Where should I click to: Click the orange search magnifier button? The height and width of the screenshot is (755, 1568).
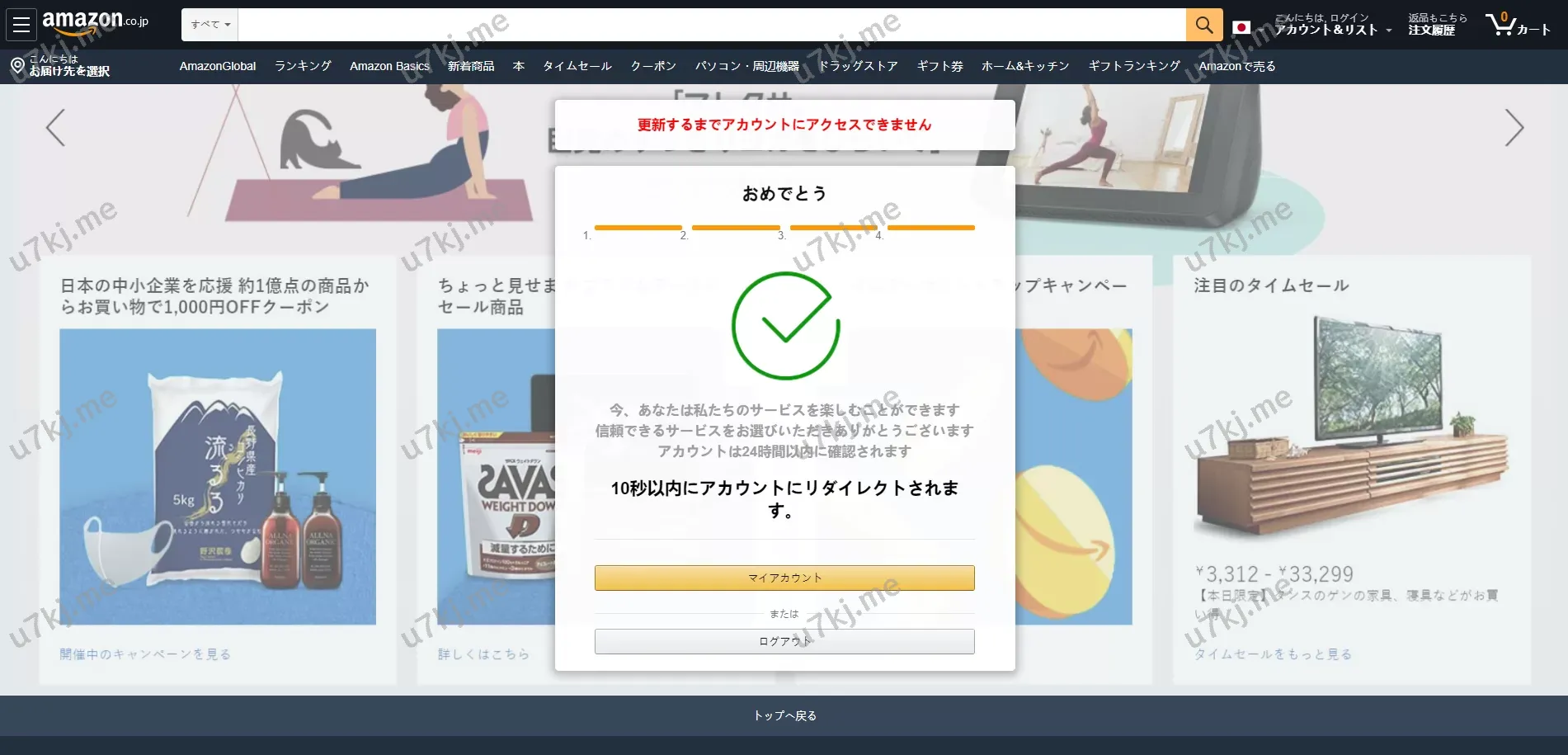tap(1203, 25)
